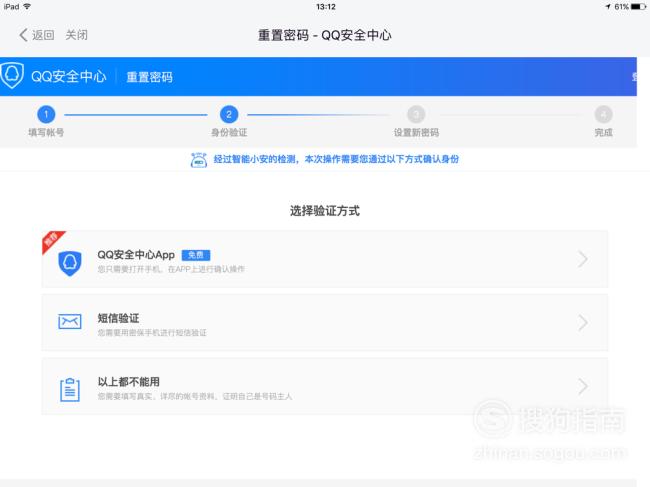This screenshot has width=650, height=487.
Task: Click the QQ安全中心 shield logo in the header
Action: pos(12,75)
